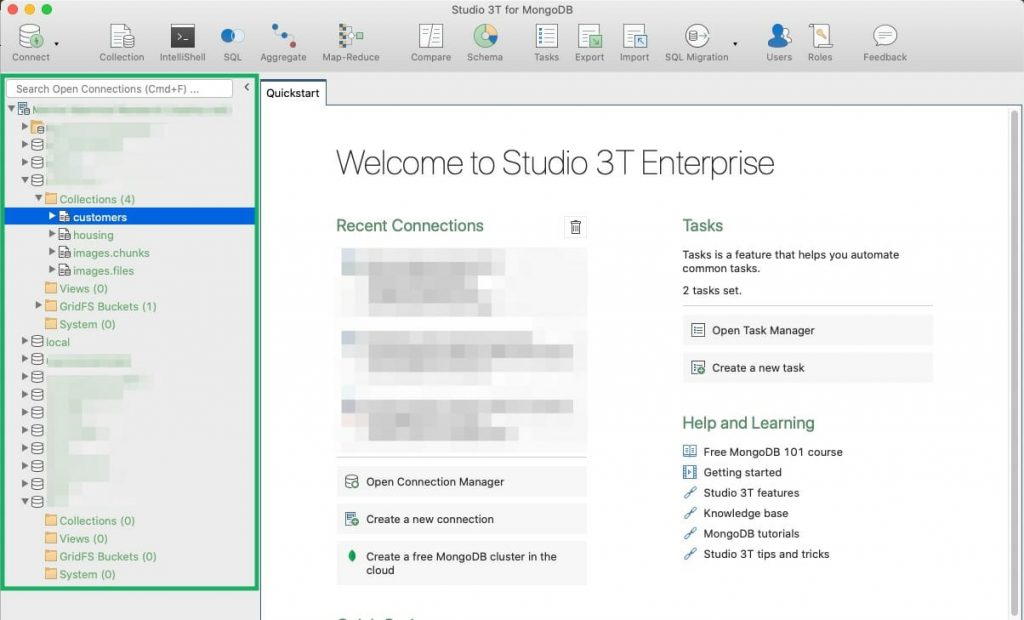Open the Collection toolbar tool

tap(121, 42)
